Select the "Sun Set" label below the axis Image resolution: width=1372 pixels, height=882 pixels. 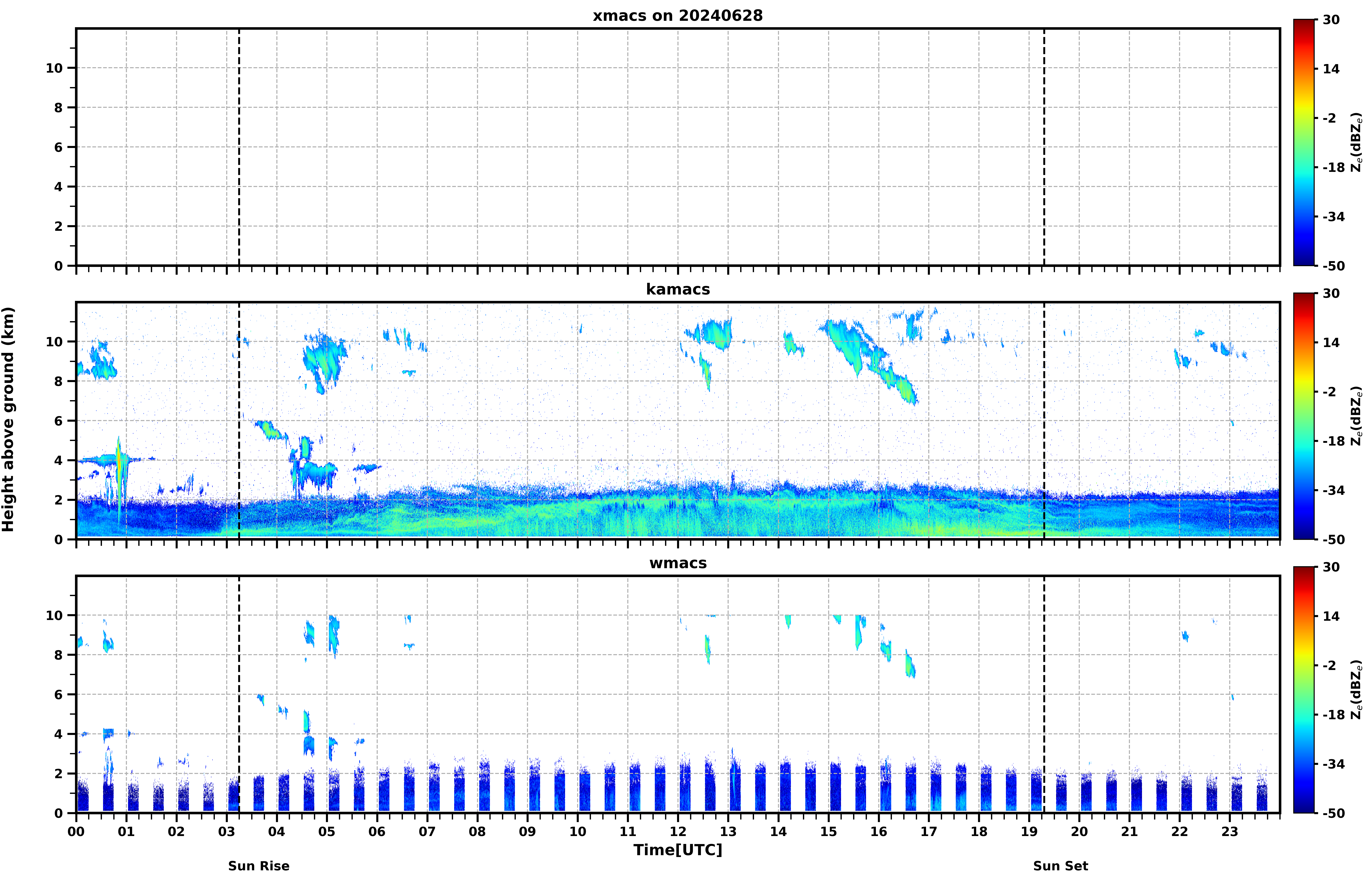(1060, 866)
